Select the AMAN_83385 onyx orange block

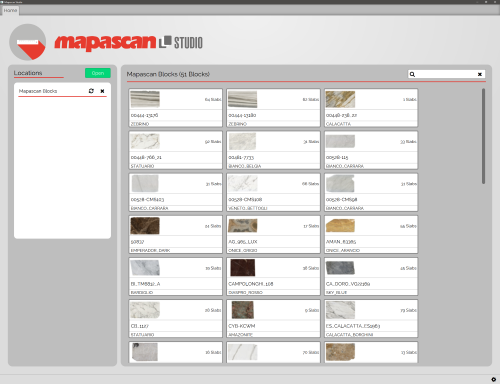tap(371, 234)
